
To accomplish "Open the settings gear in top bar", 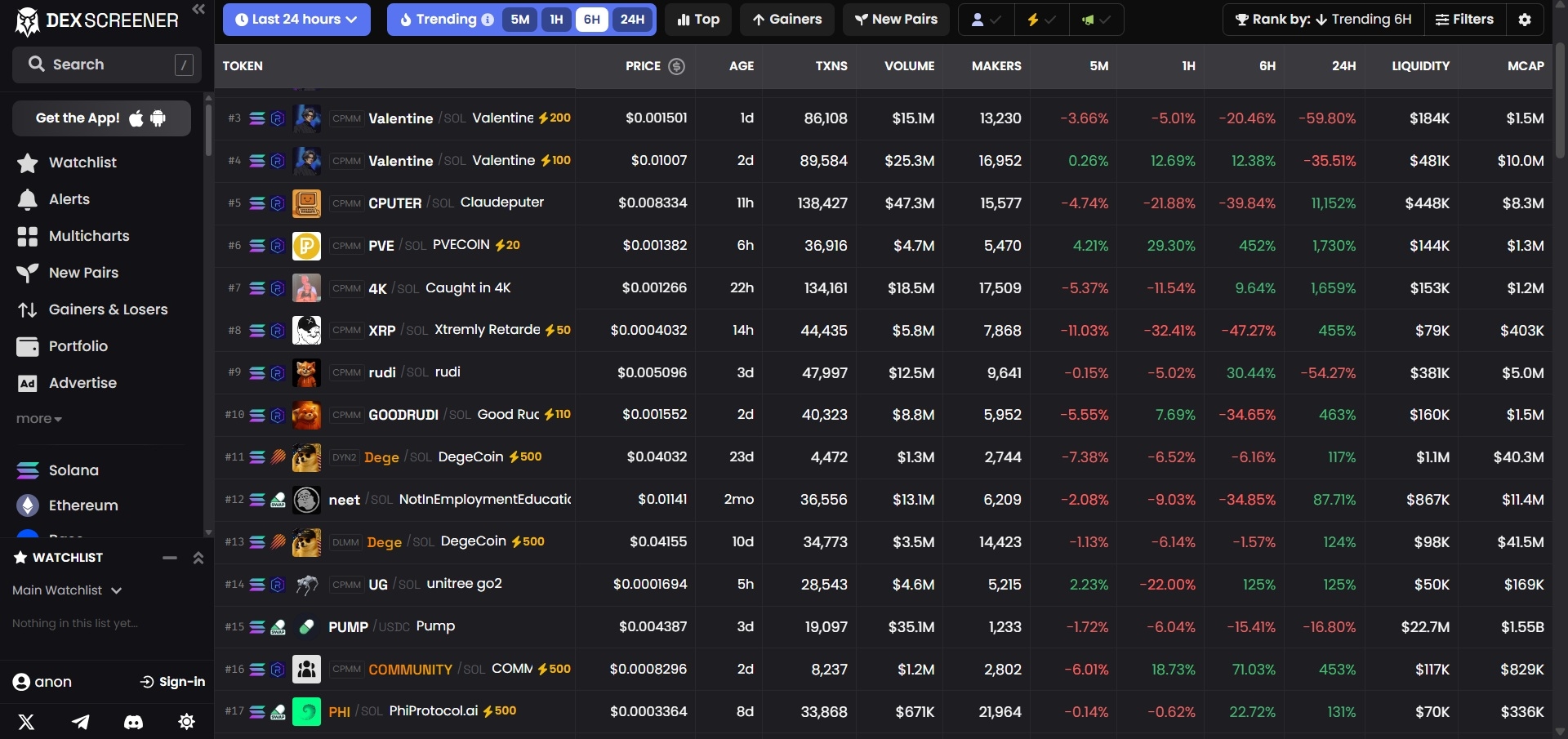I will coord(1524,19).
